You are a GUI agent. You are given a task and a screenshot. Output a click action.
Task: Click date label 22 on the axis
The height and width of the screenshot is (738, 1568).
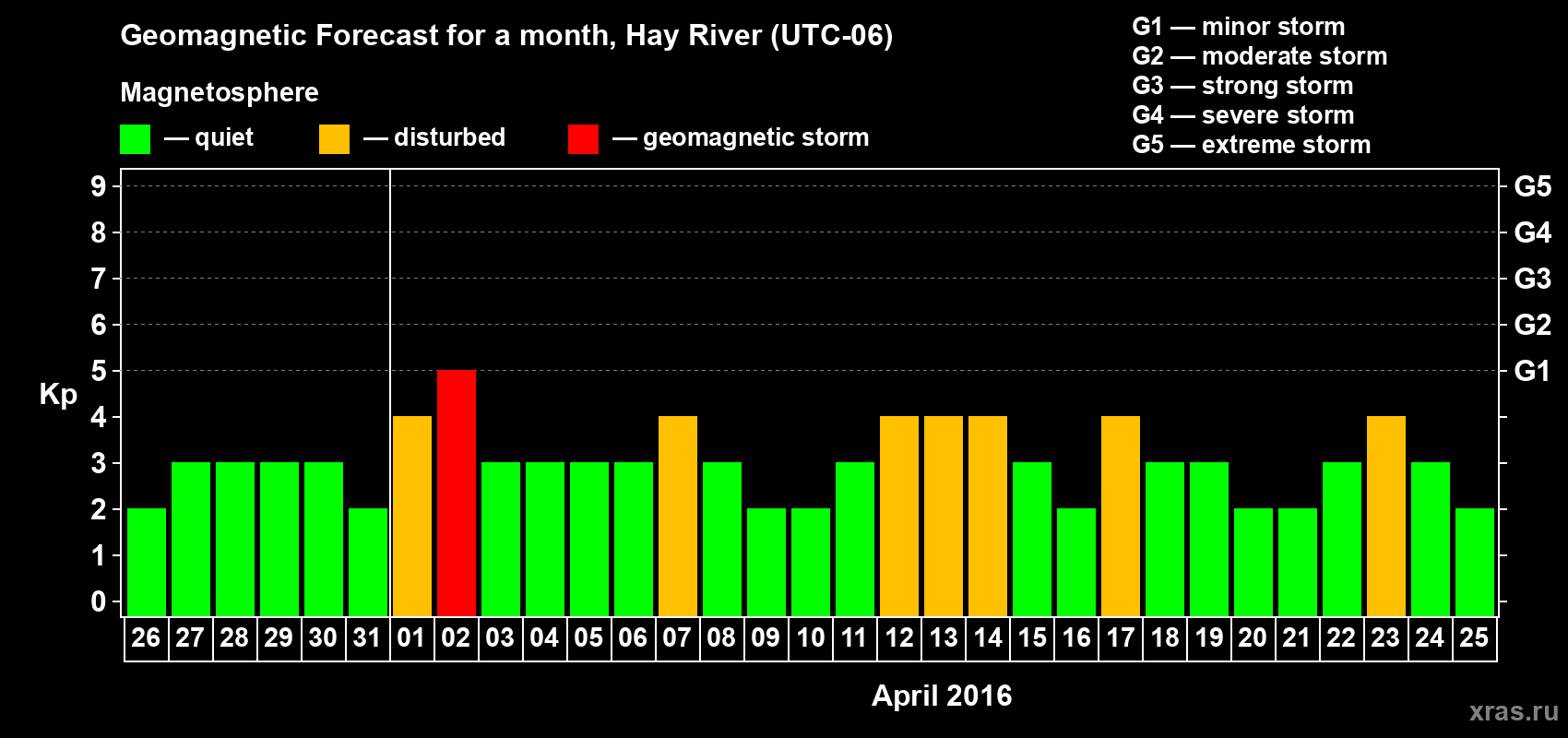click(x=1341, y=638)
